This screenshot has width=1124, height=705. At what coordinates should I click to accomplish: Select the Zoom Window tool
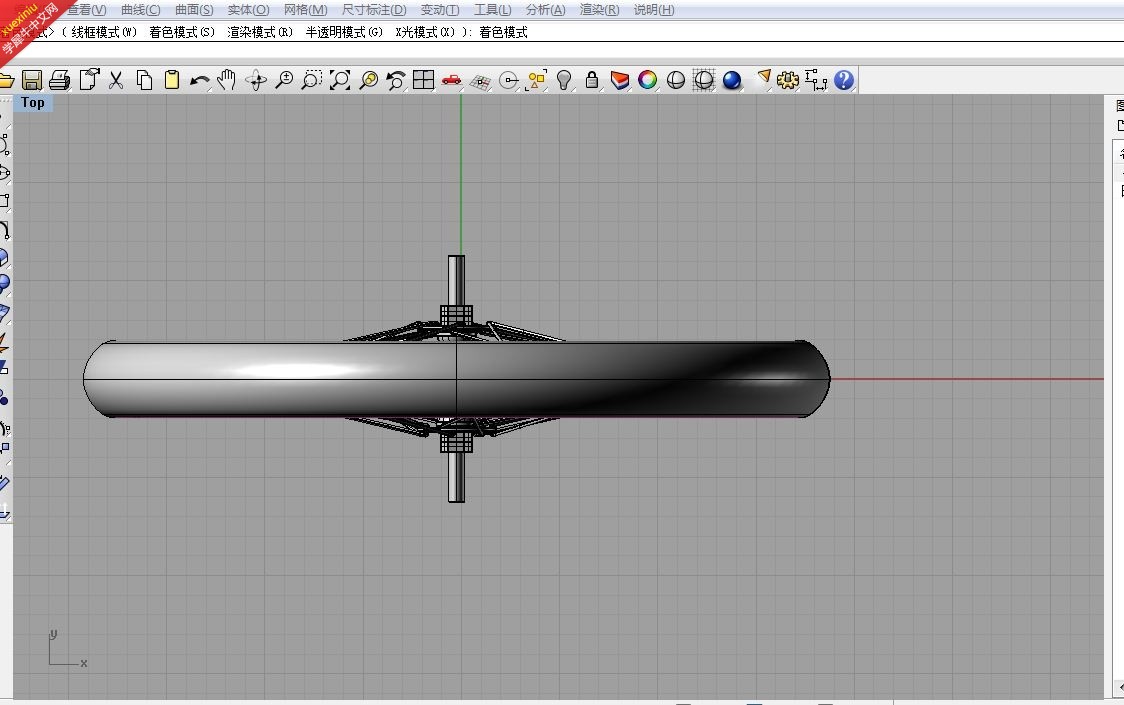click(x=311, y=80)
